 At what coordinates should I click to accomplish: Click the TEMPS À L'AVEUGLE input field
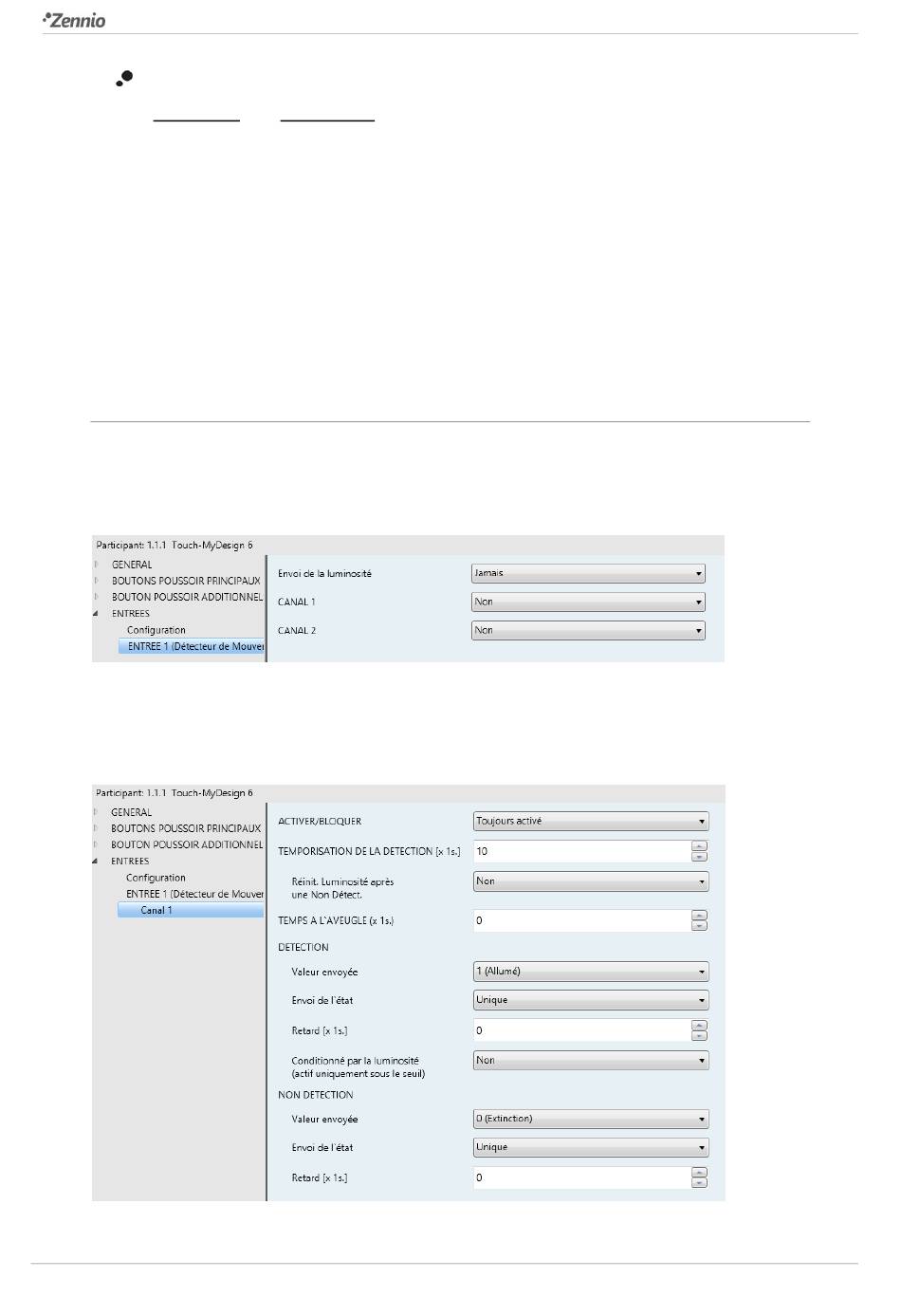[581, 920]
